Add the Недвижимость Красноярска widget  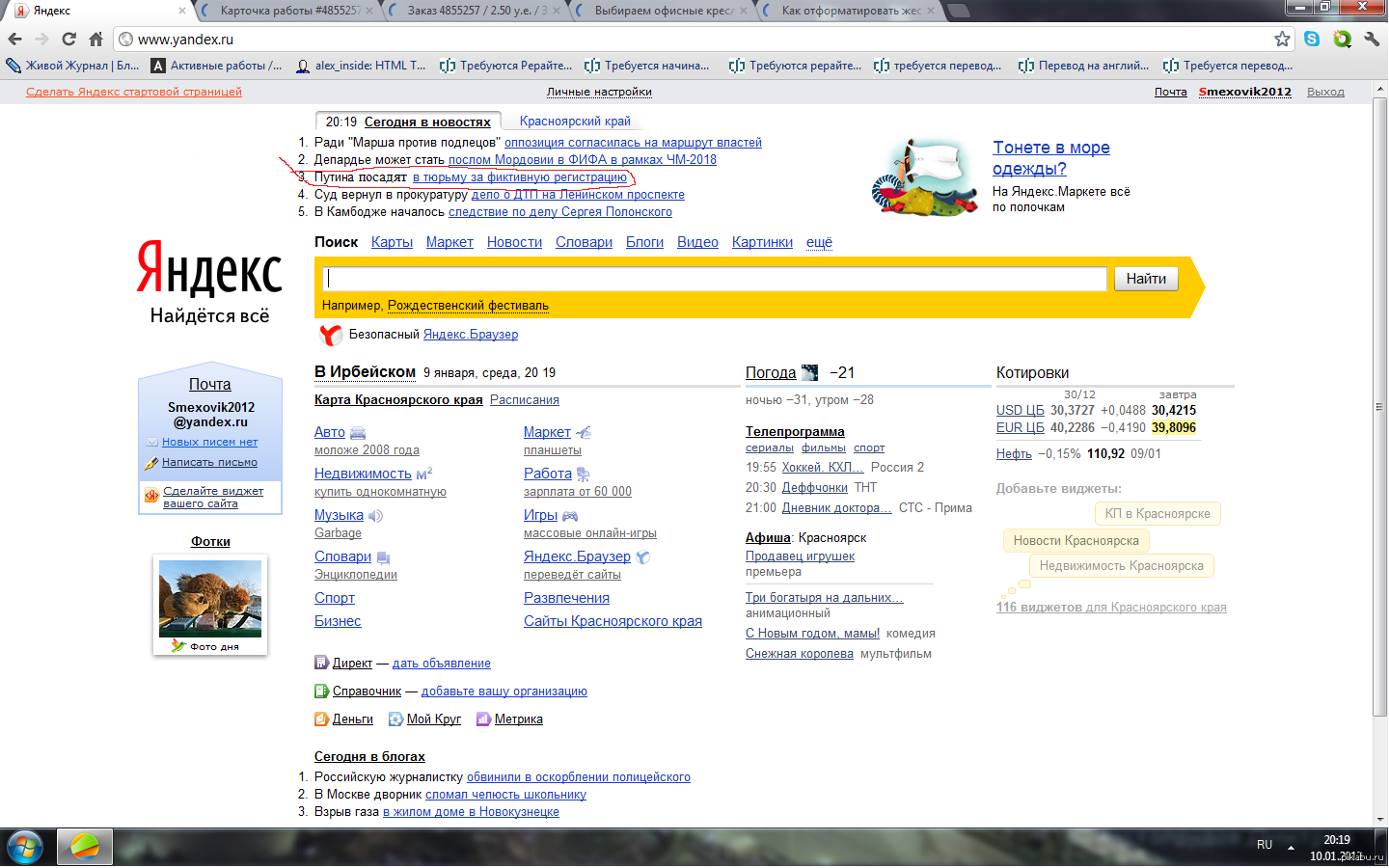[1121, 566]
